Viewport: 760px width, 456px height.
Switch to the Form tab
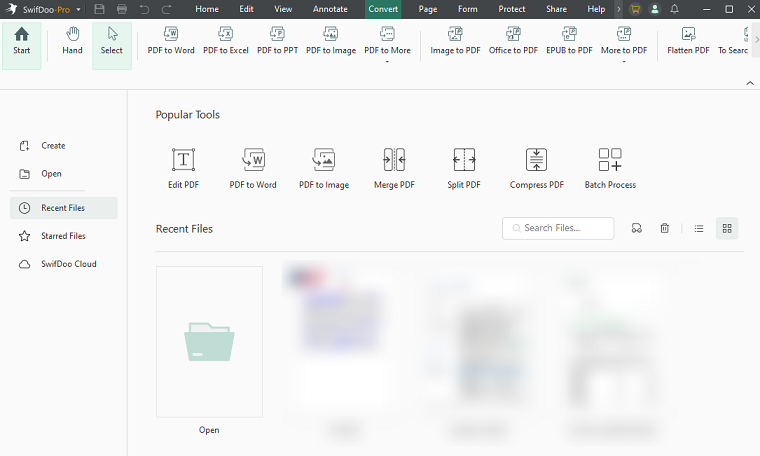468,9
